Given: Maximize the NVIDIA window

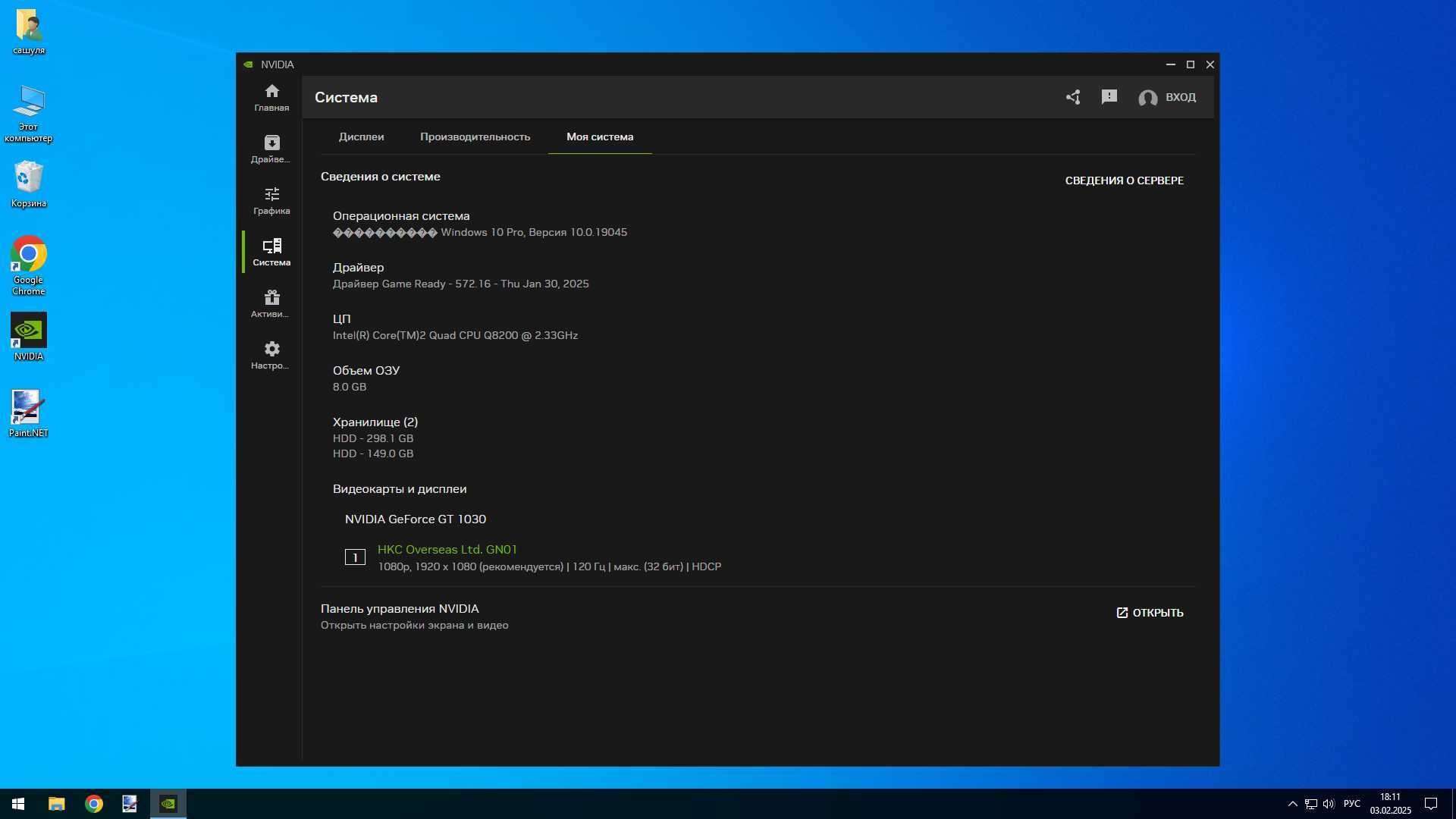Looking at the screenshot, I should [x=1191, y=64].
